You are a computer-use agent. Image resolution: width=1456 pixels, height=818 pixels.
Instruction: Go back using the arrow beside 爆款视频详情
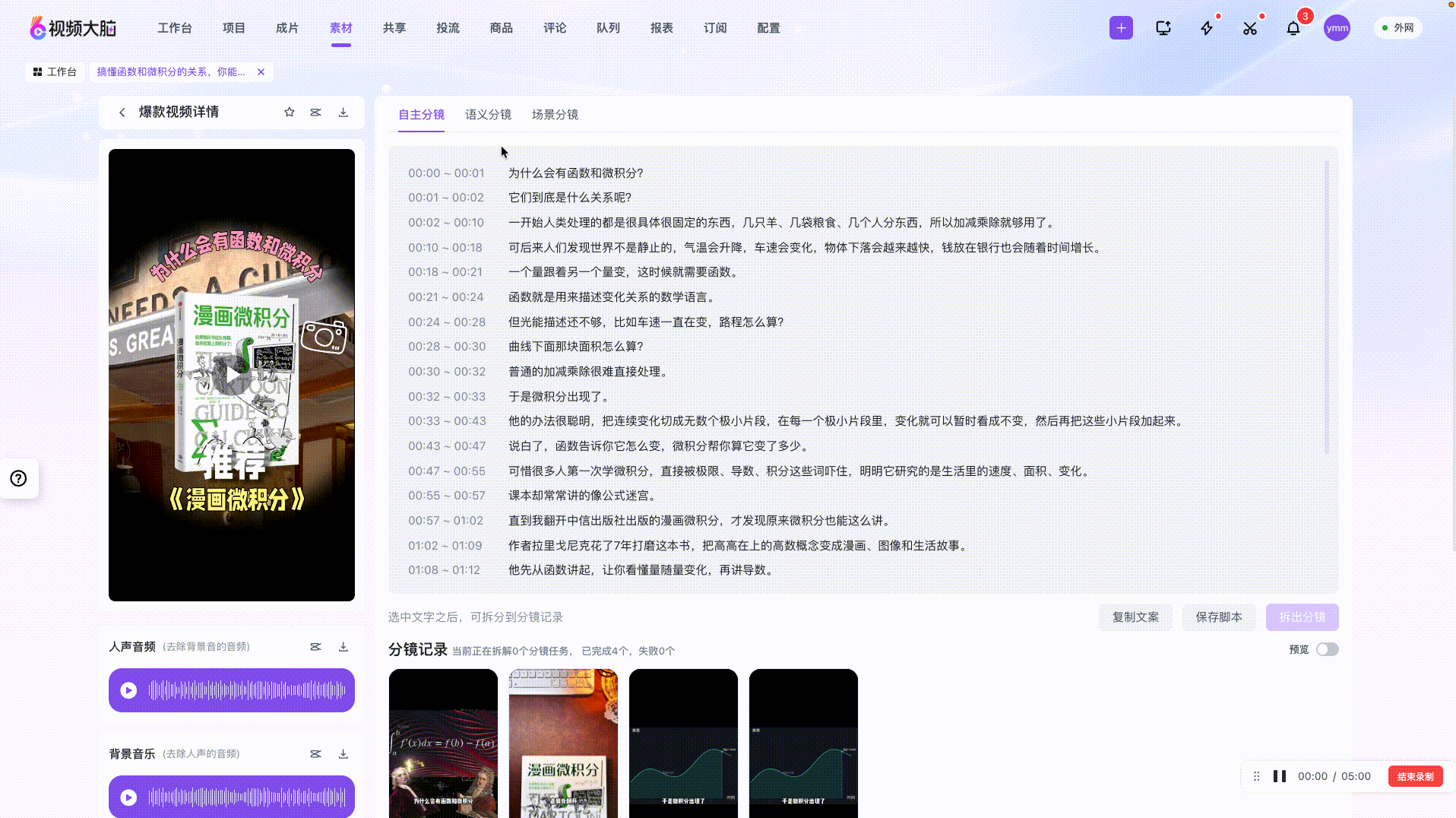(x=122, y=113)
